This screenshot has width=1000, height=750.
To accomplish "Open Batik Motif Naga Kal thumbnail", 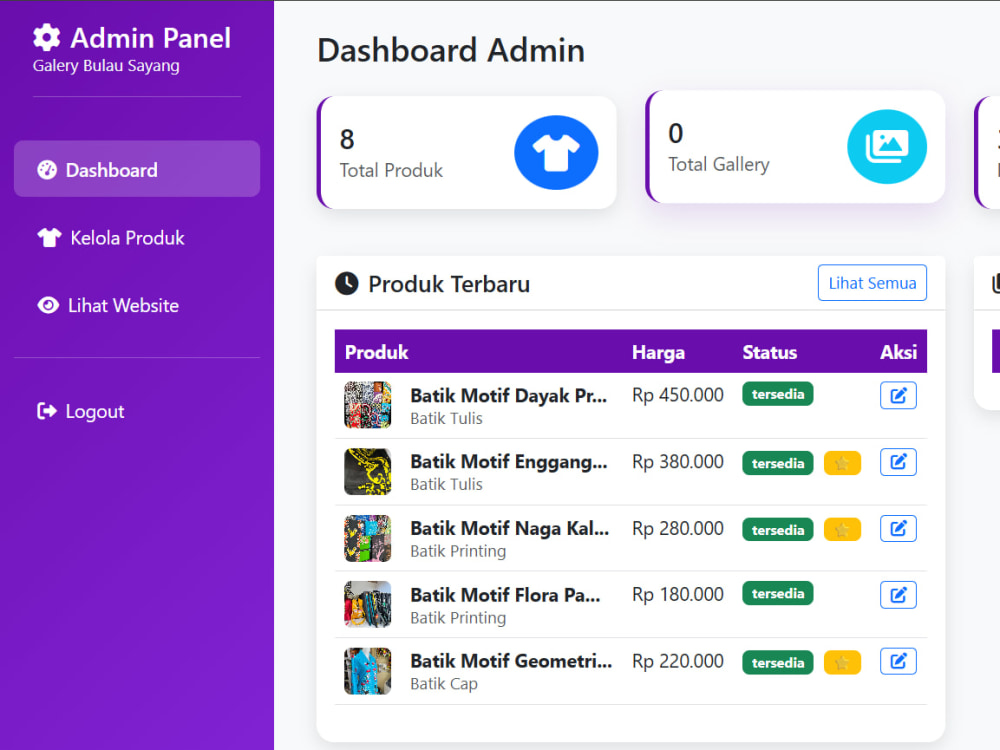I will tap(367, 538).
